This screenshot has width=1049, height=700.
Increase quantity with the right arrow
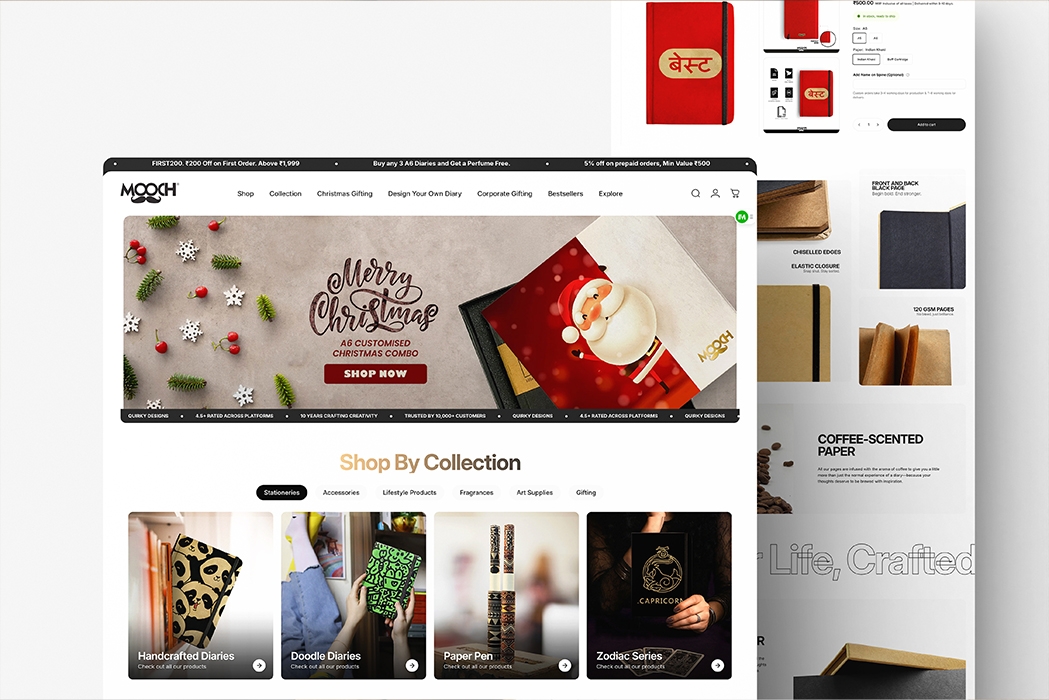[x=878, y=124]
